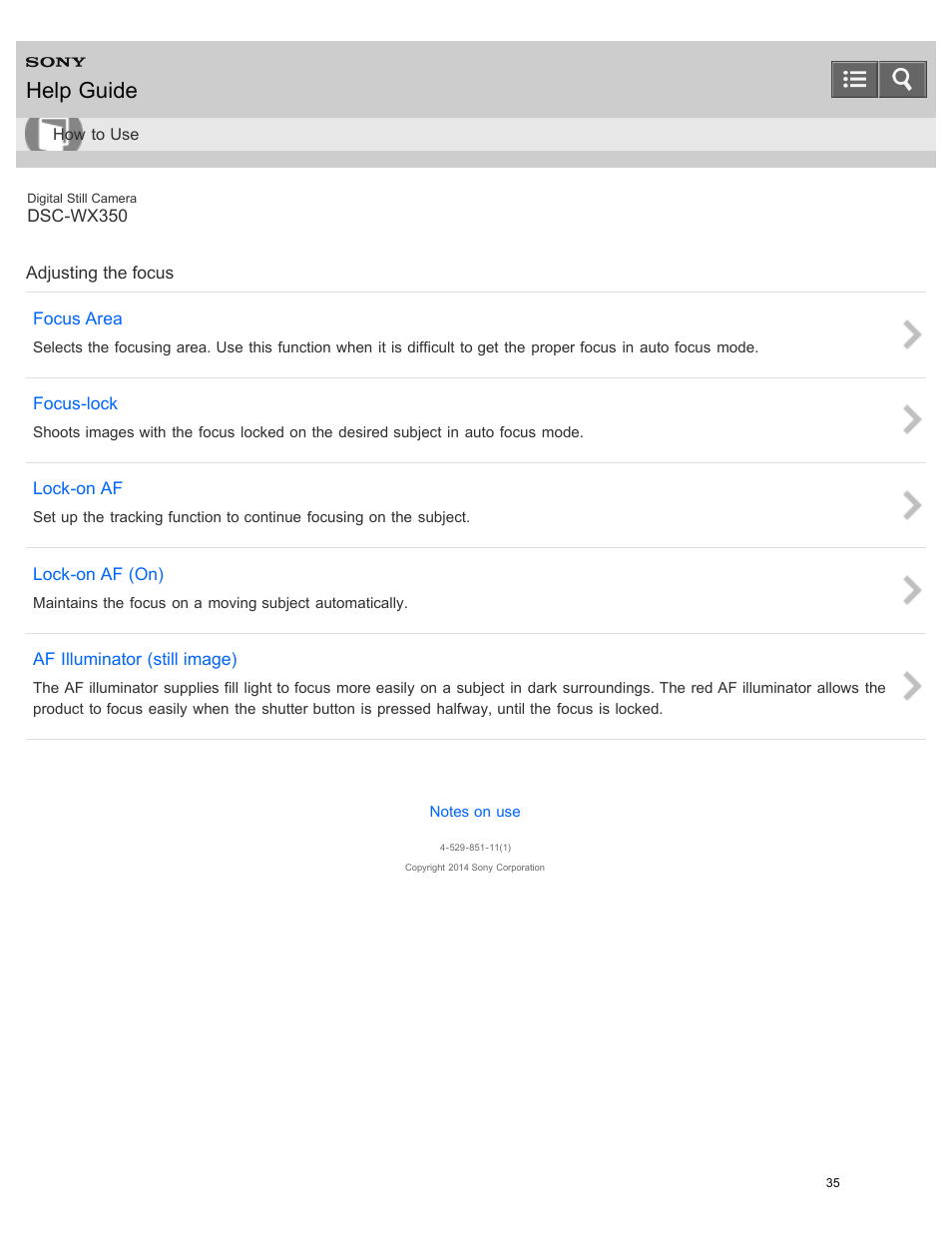Click chevron for AF Illuminator row
This screenshot has width=952, height=1233.
[x=911, y=686]
